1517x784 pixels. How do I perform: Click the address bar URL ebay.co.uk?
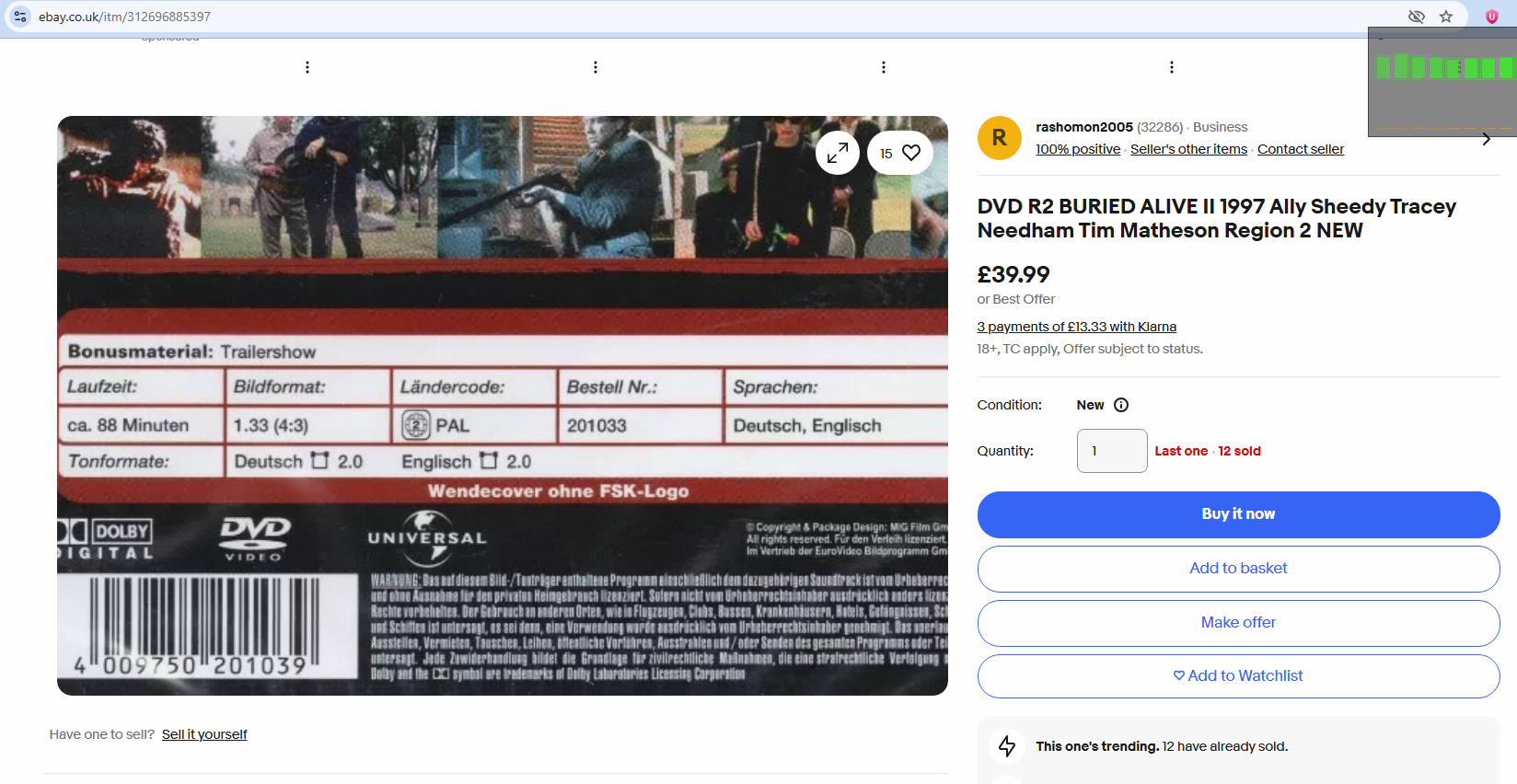(124, 17)
